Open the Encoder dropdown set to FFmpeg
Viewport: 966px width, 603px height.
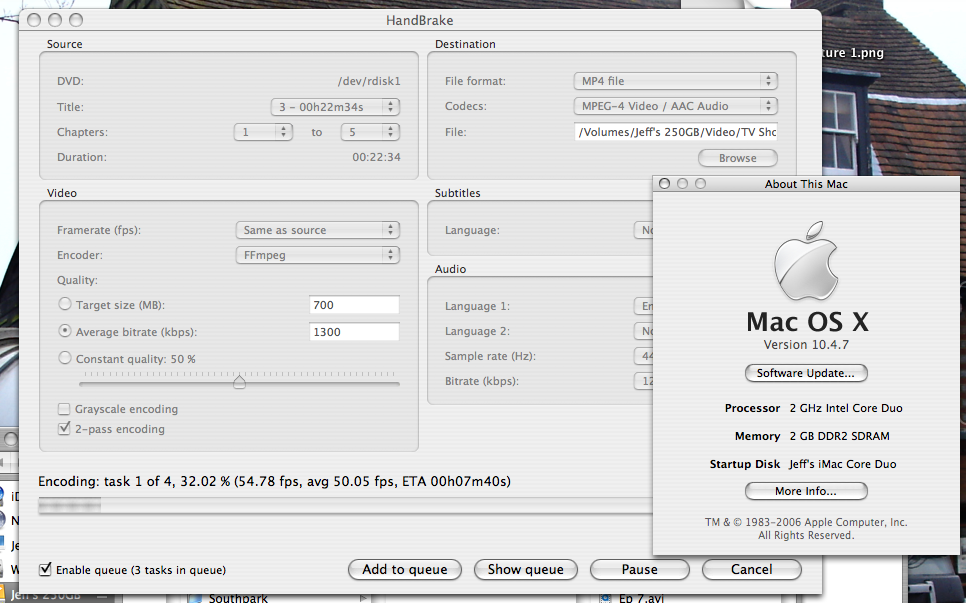click(318, 255)
